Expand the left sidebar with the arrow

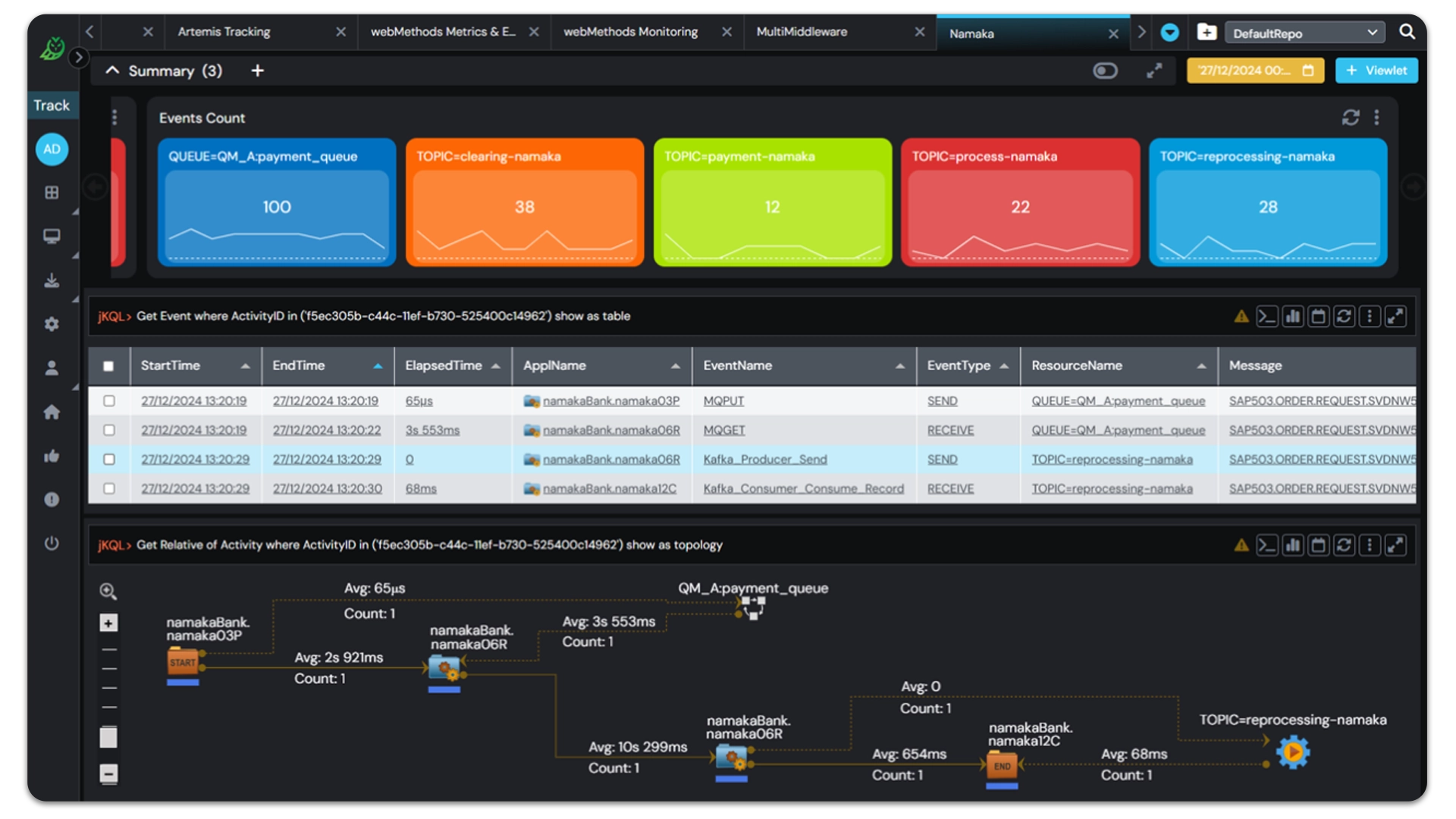(78, 58)
